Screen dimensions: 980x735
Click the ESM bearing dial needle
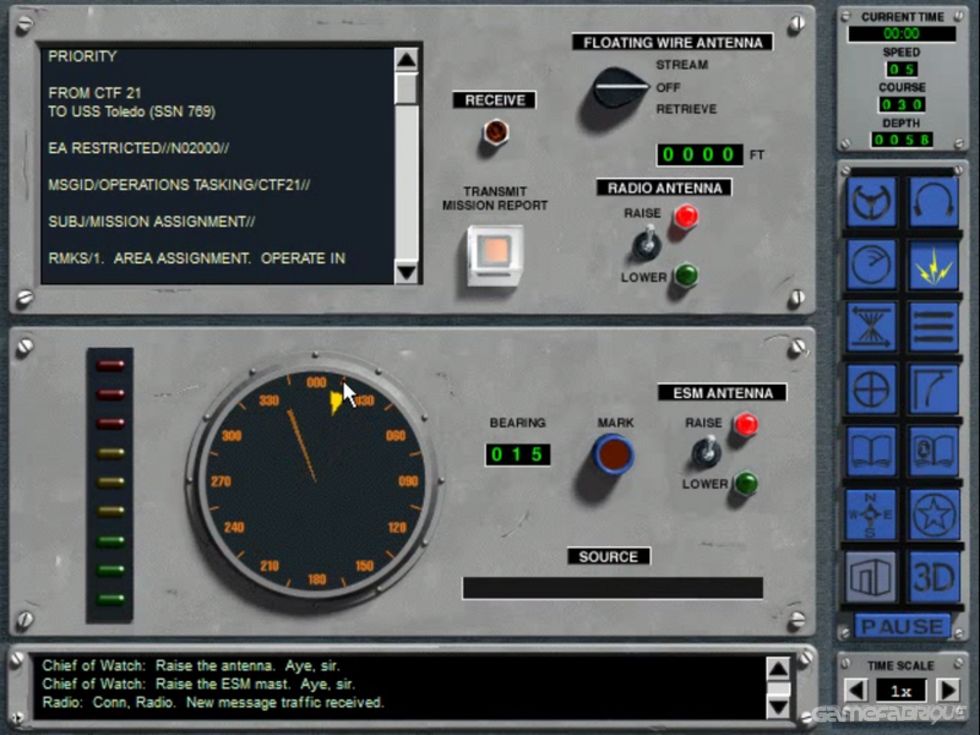(302, 446)
